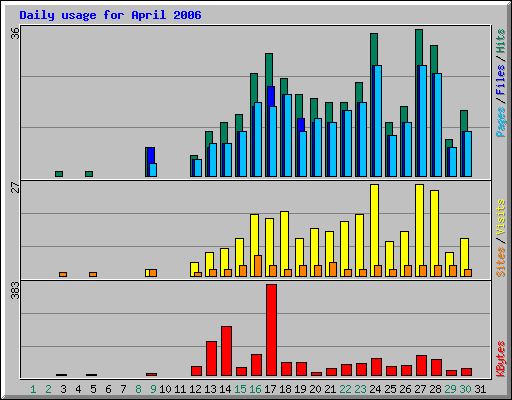Image resolution: width=512 pixels, height=400 pixels.
Task: Click the "Sites" legend label
Action: pos(500,262)
